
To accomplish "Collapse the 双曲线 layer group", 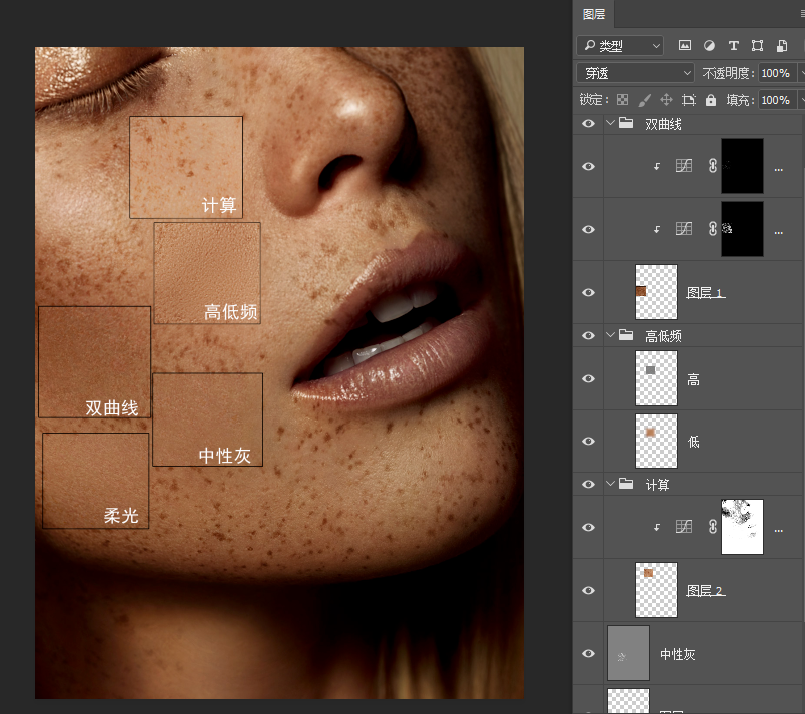I will point(609,124).
